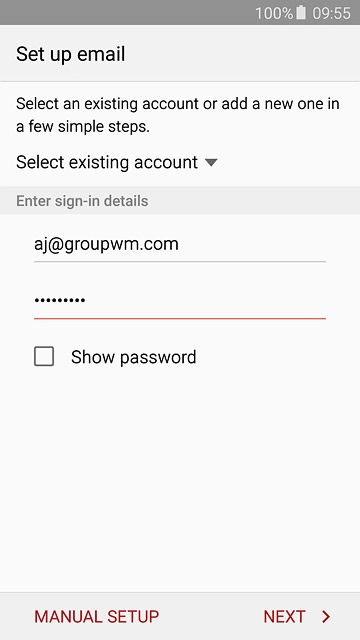Tap the battery icon in status bar

301,13
